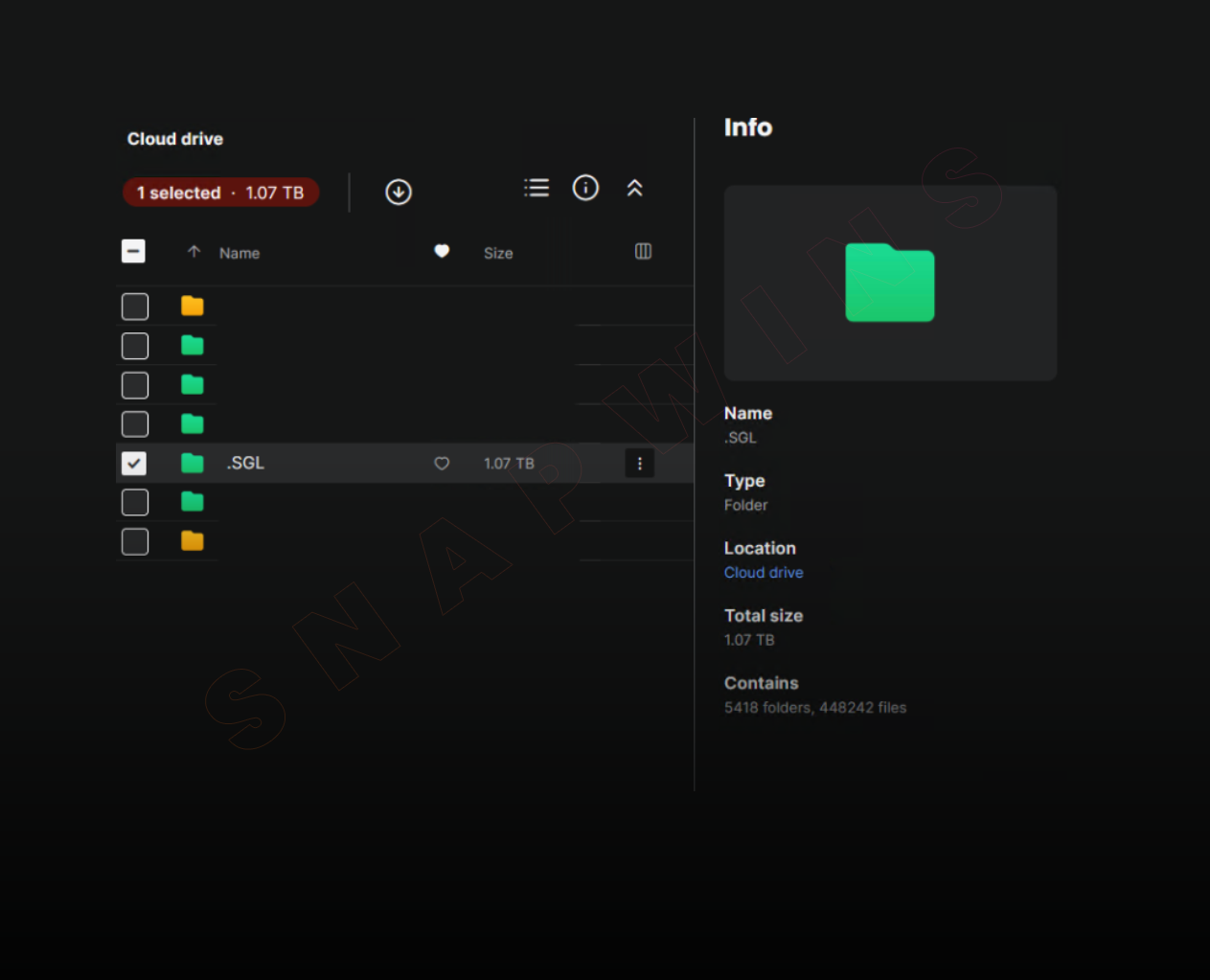Check the first yellow folder's checkbox

click(134, 307)
